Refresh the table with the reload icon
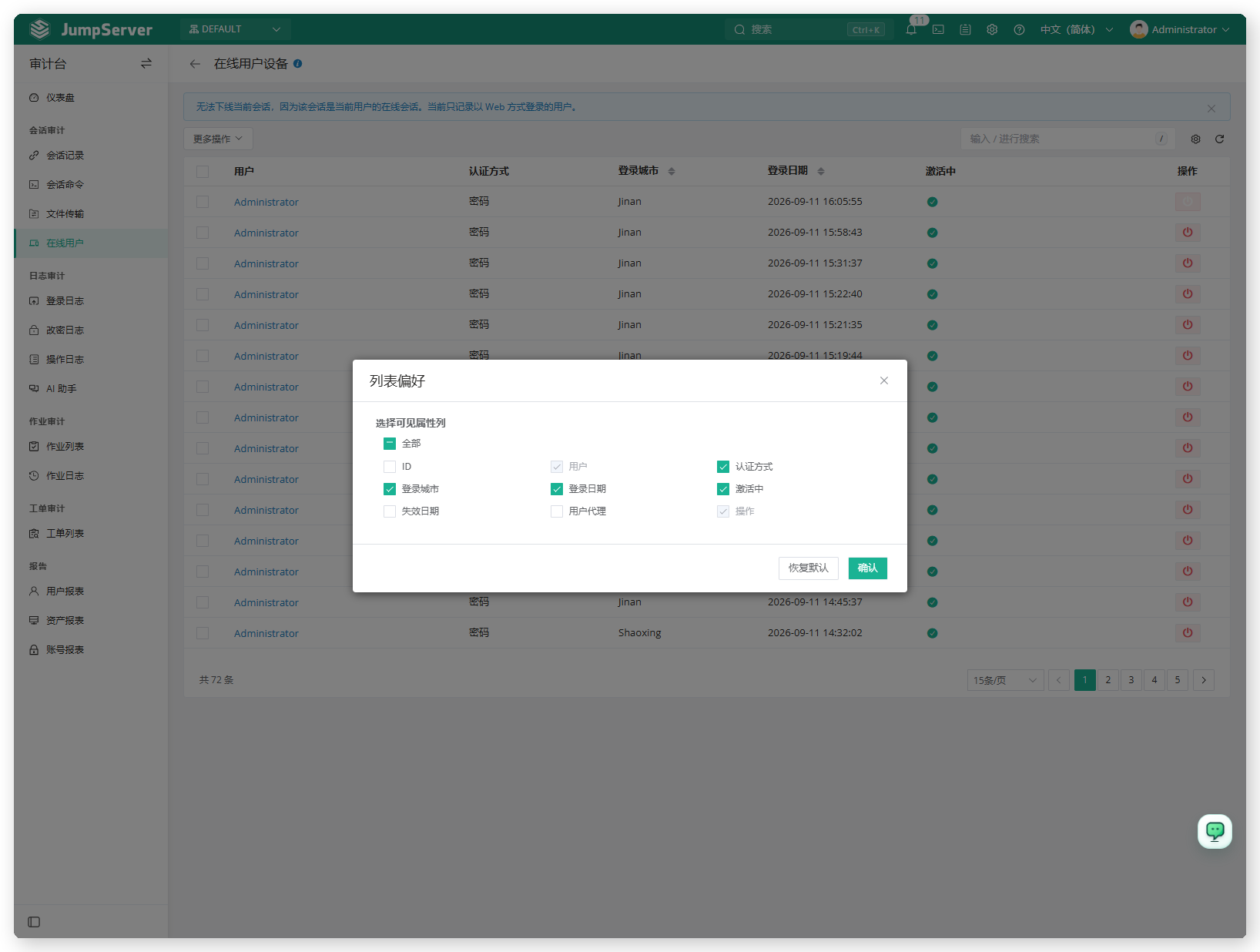This screenshot has height=952, width=1260. pyautogui.click(x=1219, y=139)
